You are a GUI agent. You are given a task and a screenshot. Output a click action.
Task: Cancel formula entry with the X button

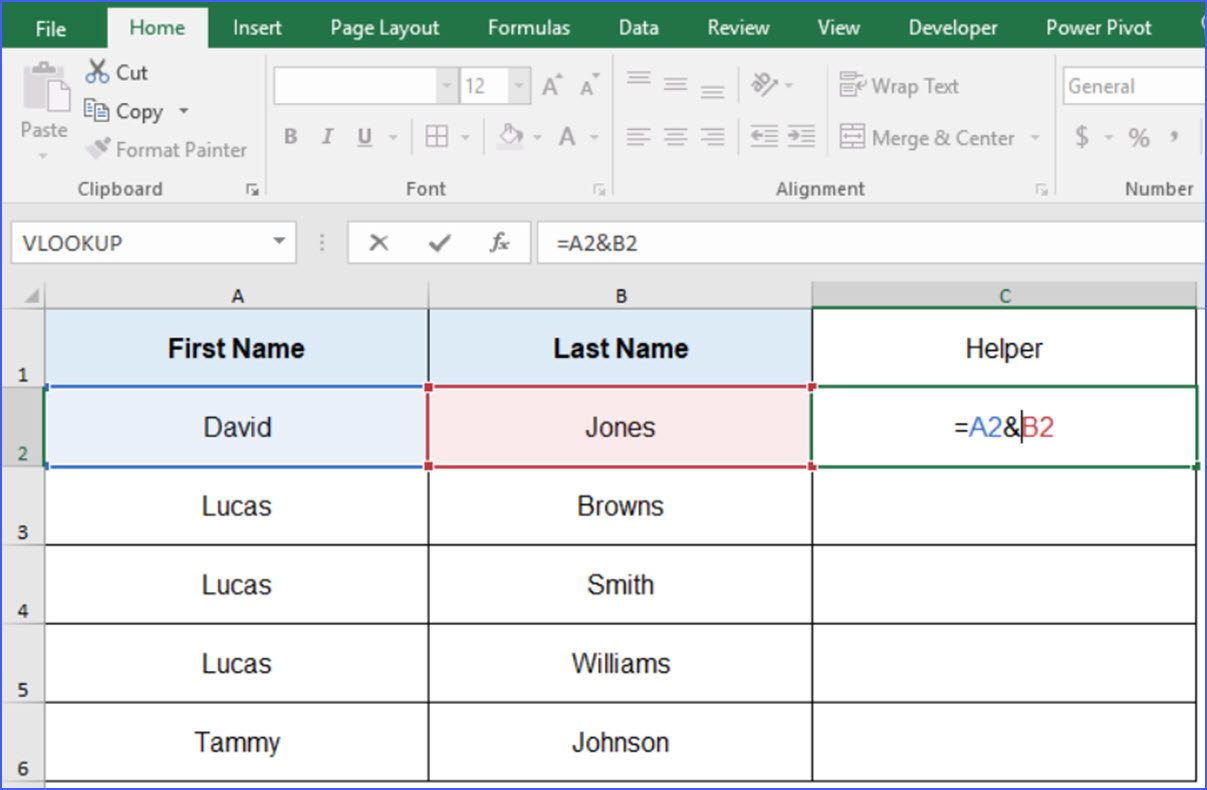point(381,242)
